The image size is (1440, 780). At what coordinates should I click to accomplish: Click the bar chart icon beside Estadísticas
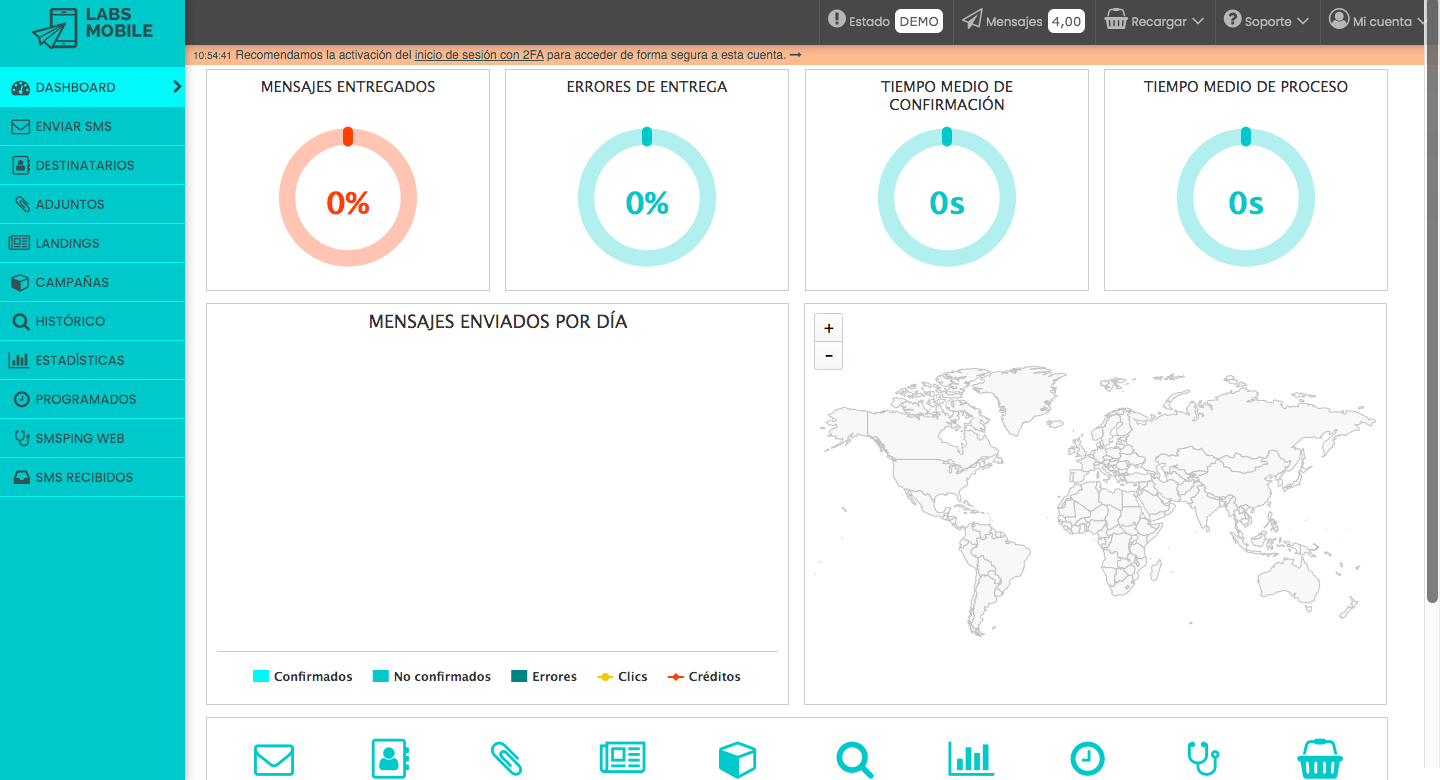(19, 360)
